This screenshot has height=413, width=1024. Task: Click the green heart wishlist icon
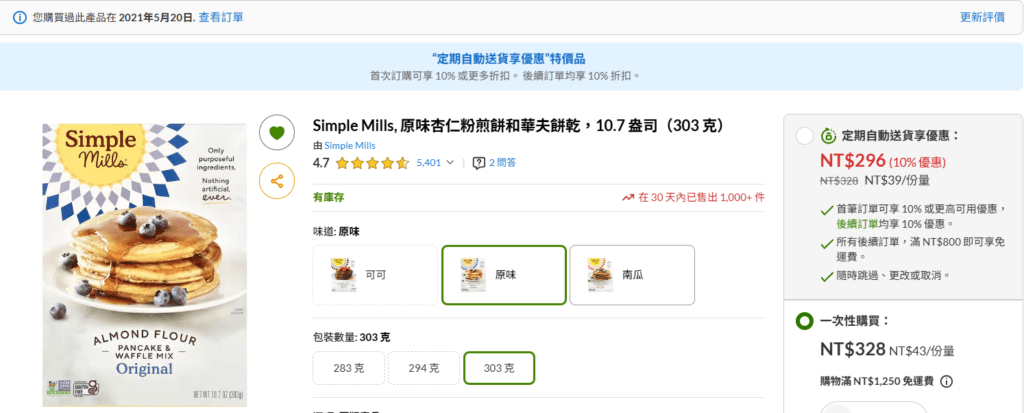point(277,131)
